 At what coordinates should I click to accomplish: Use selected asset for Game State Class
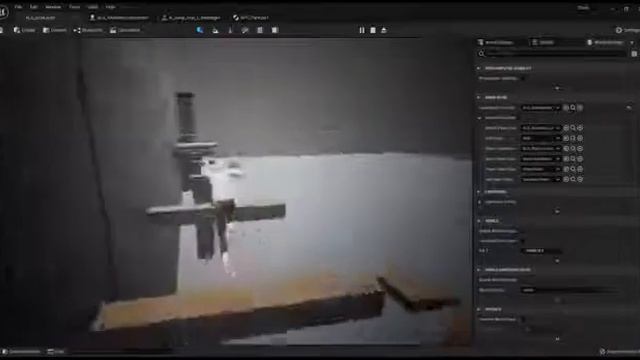[566, 159]
